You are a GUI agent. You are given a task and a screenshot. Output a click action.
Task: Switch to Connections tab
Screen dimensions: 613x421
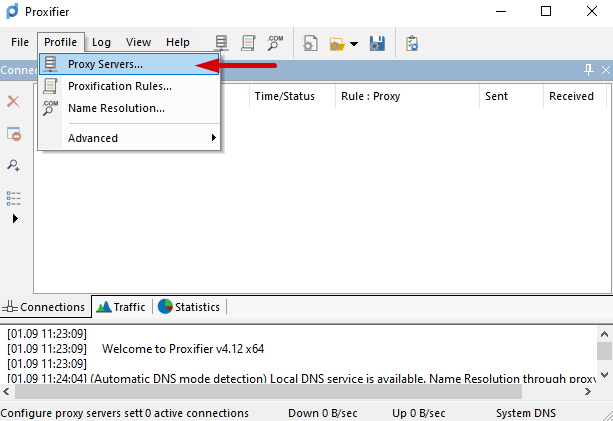click(x=44, y=307)
